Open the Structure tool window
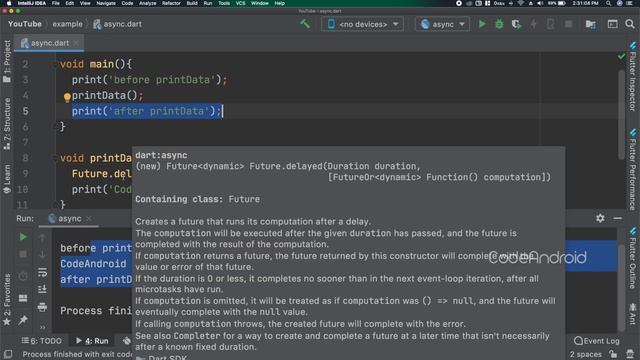Screen dimensions: 640x360 click(7, 124)
